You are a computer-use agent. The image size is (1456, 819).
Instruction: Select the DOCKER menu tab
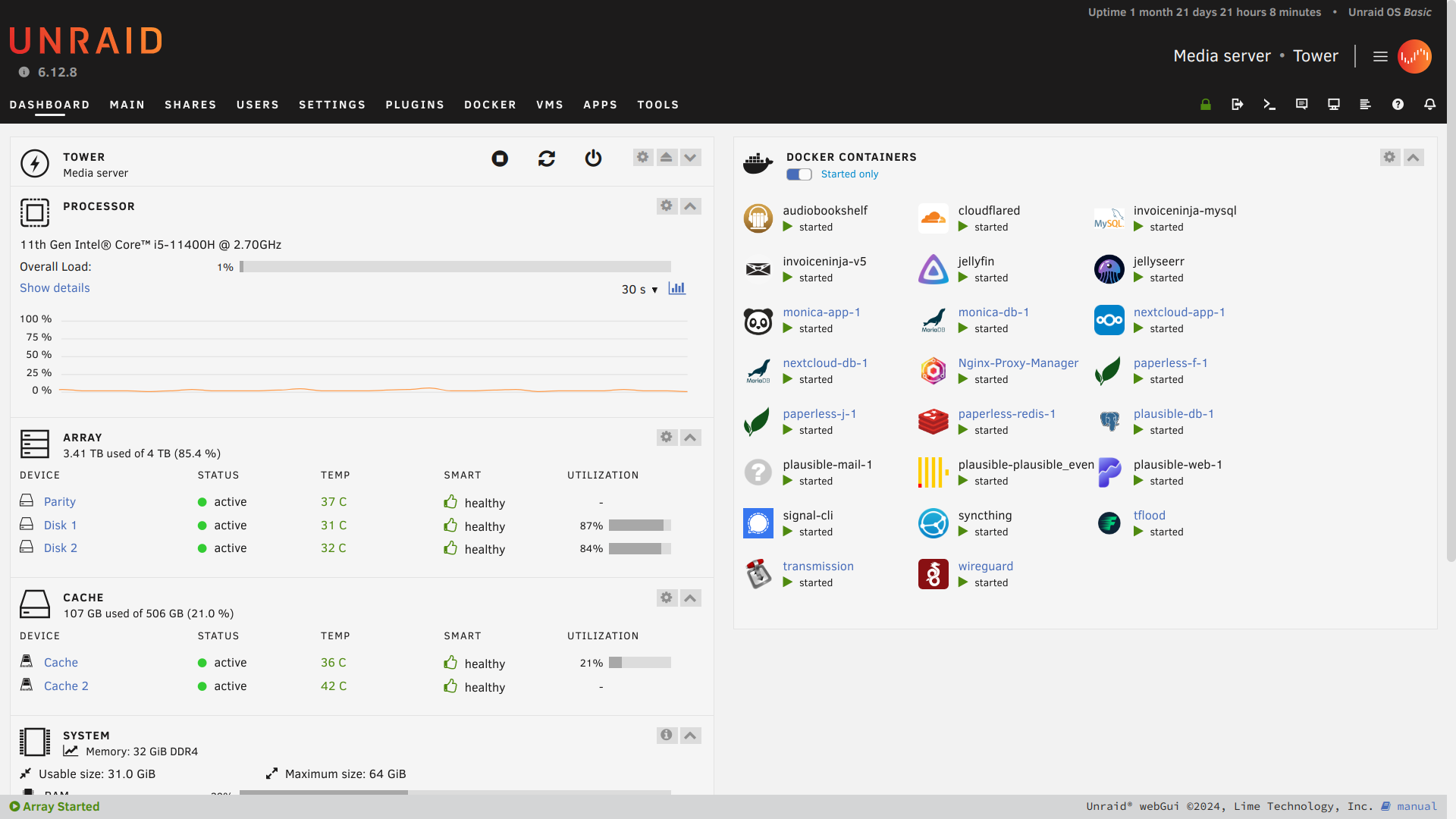[490, 104]
